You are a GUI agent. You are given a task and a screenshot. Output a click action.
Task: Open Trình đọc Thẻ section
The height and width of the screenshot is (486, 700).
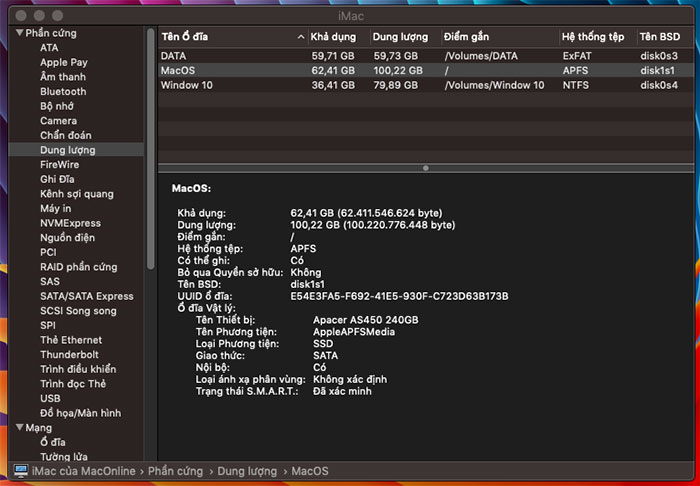(73, 384)
